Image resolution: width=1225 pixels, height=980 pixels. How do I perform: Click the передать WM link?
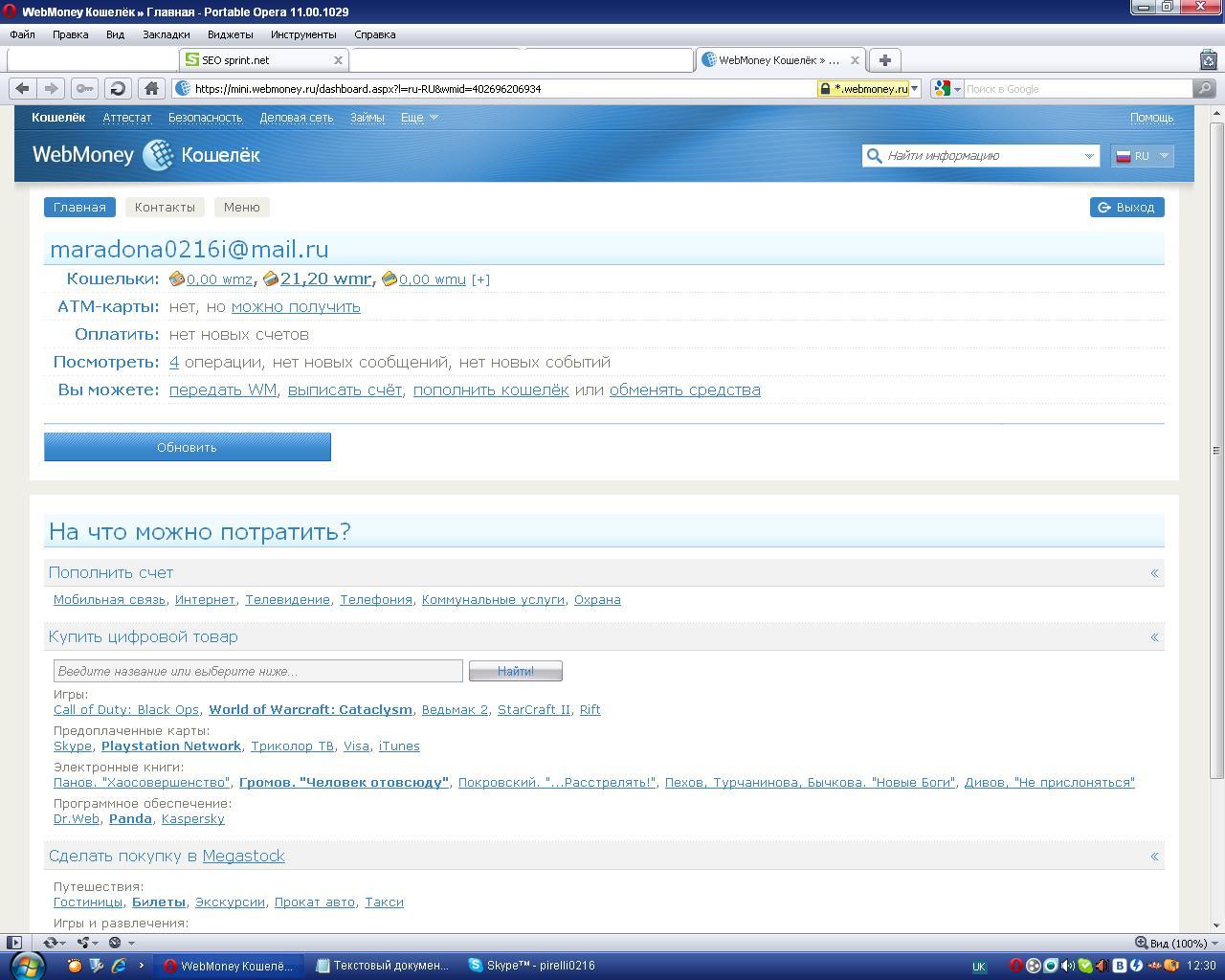tap(223, 390)
